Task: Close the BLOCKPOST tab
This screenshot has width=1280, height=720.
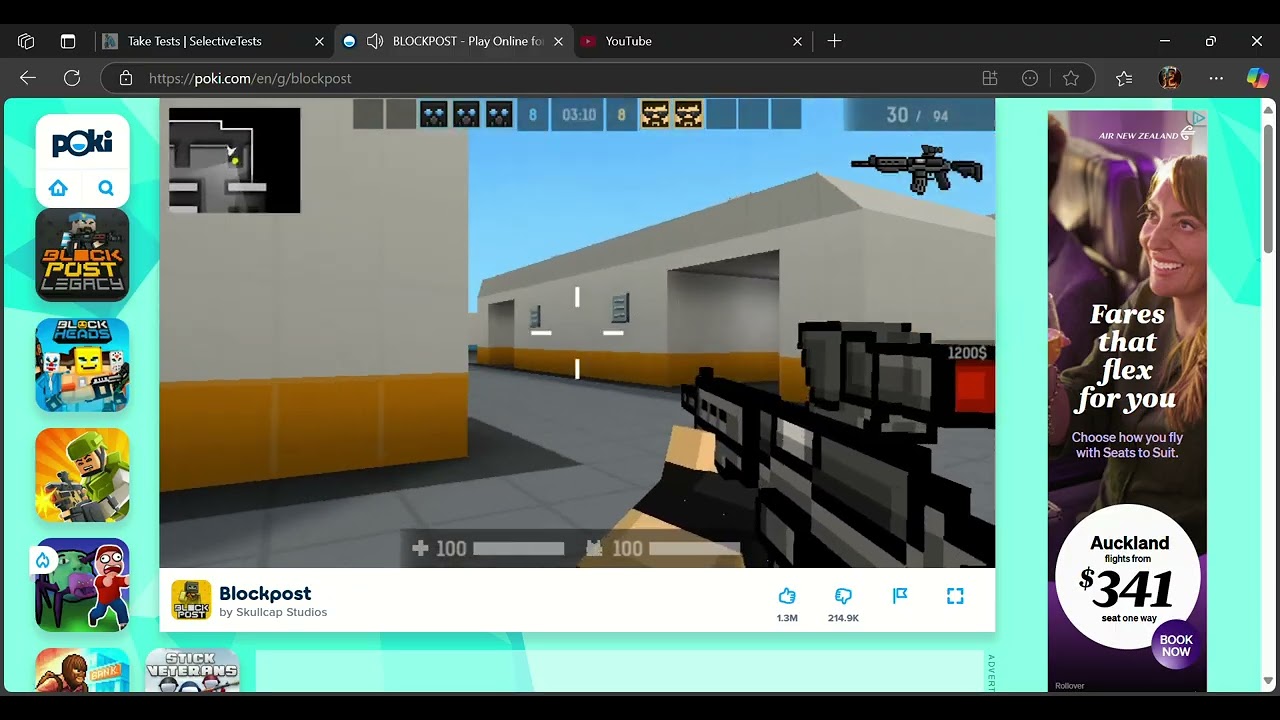Action: 558,41
